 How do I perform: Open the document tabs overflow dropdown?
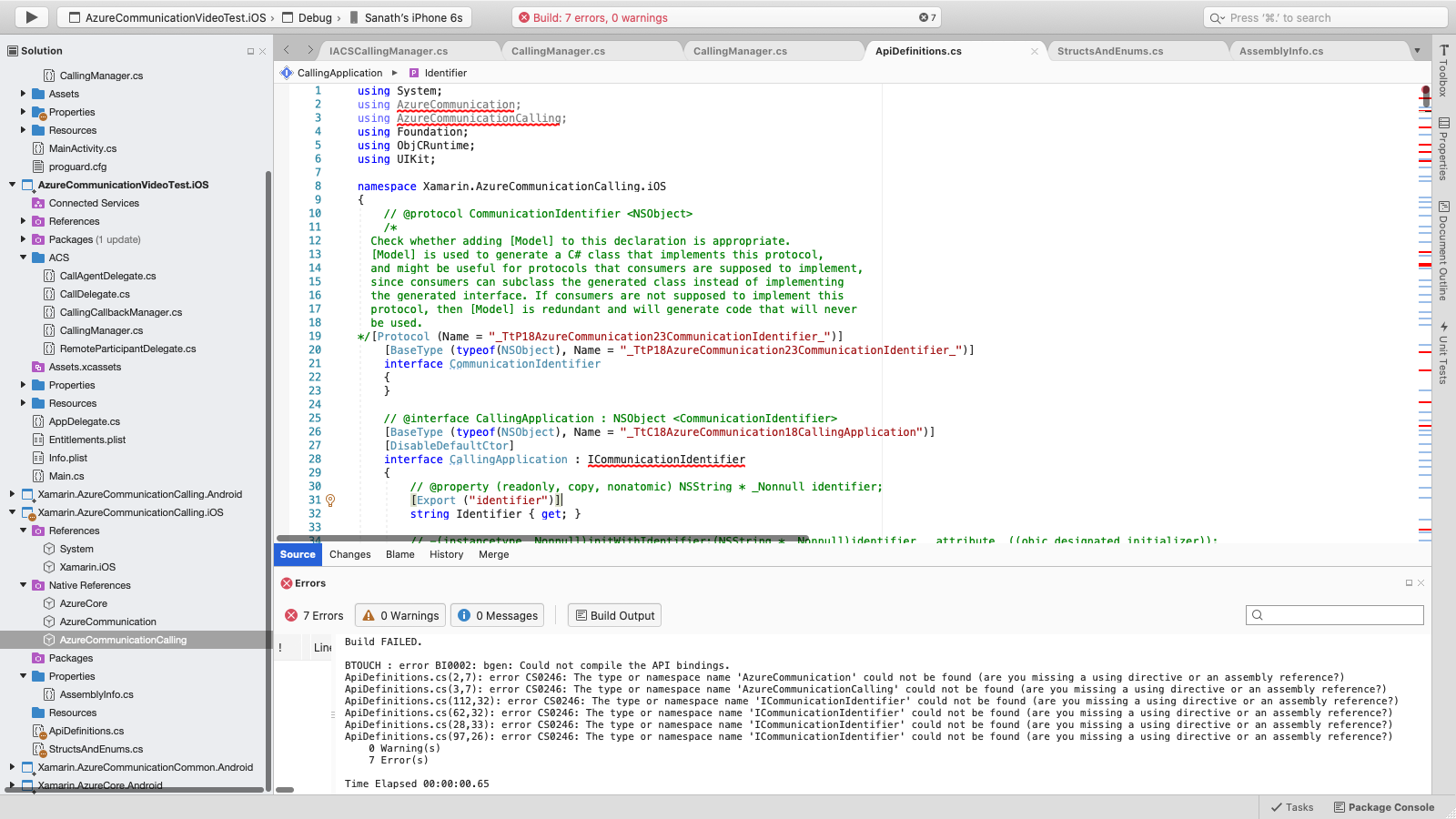pyautogui.click(x=1417, y=51)
